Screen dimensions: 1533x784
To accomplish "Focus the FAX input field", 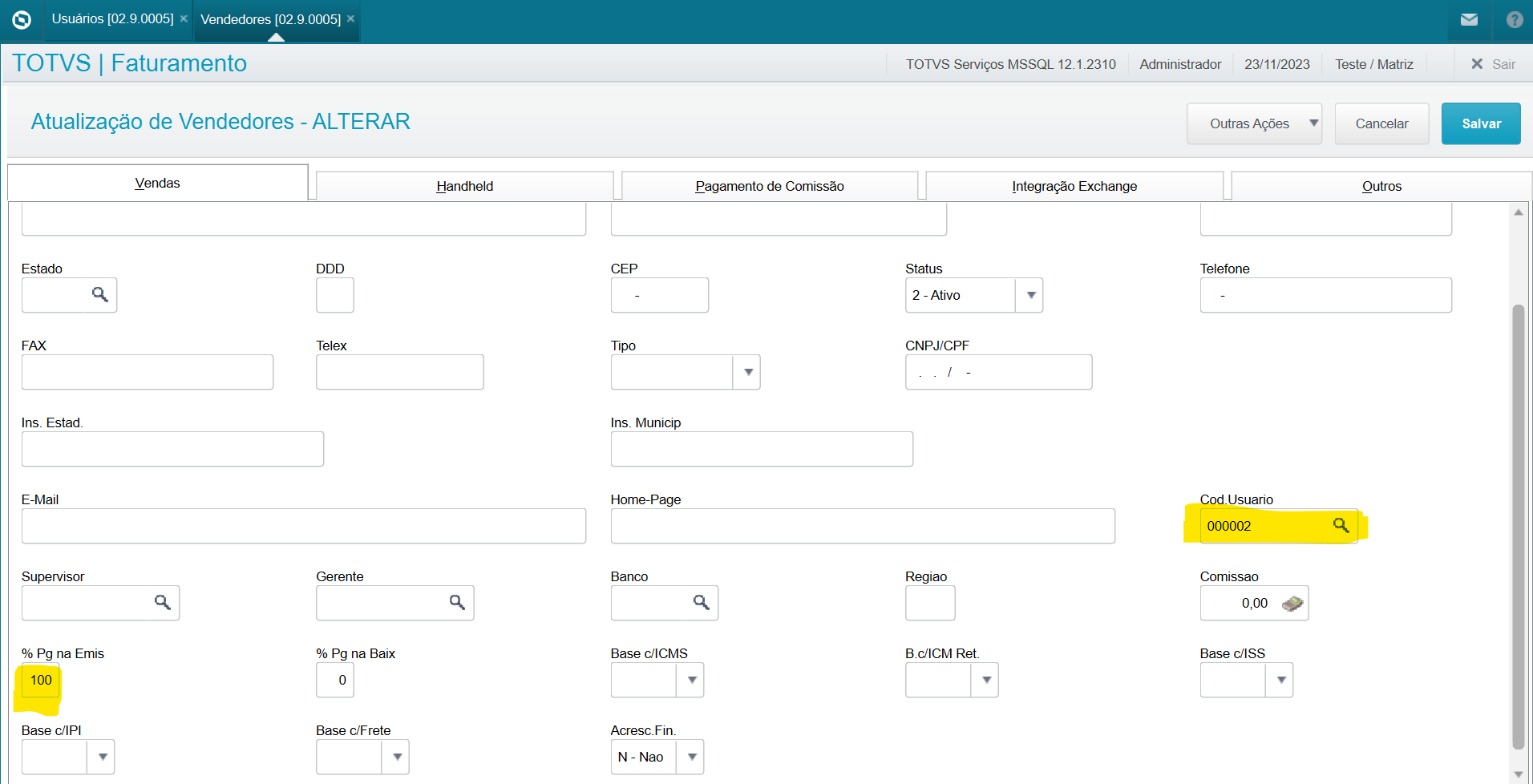I will 148,372.
